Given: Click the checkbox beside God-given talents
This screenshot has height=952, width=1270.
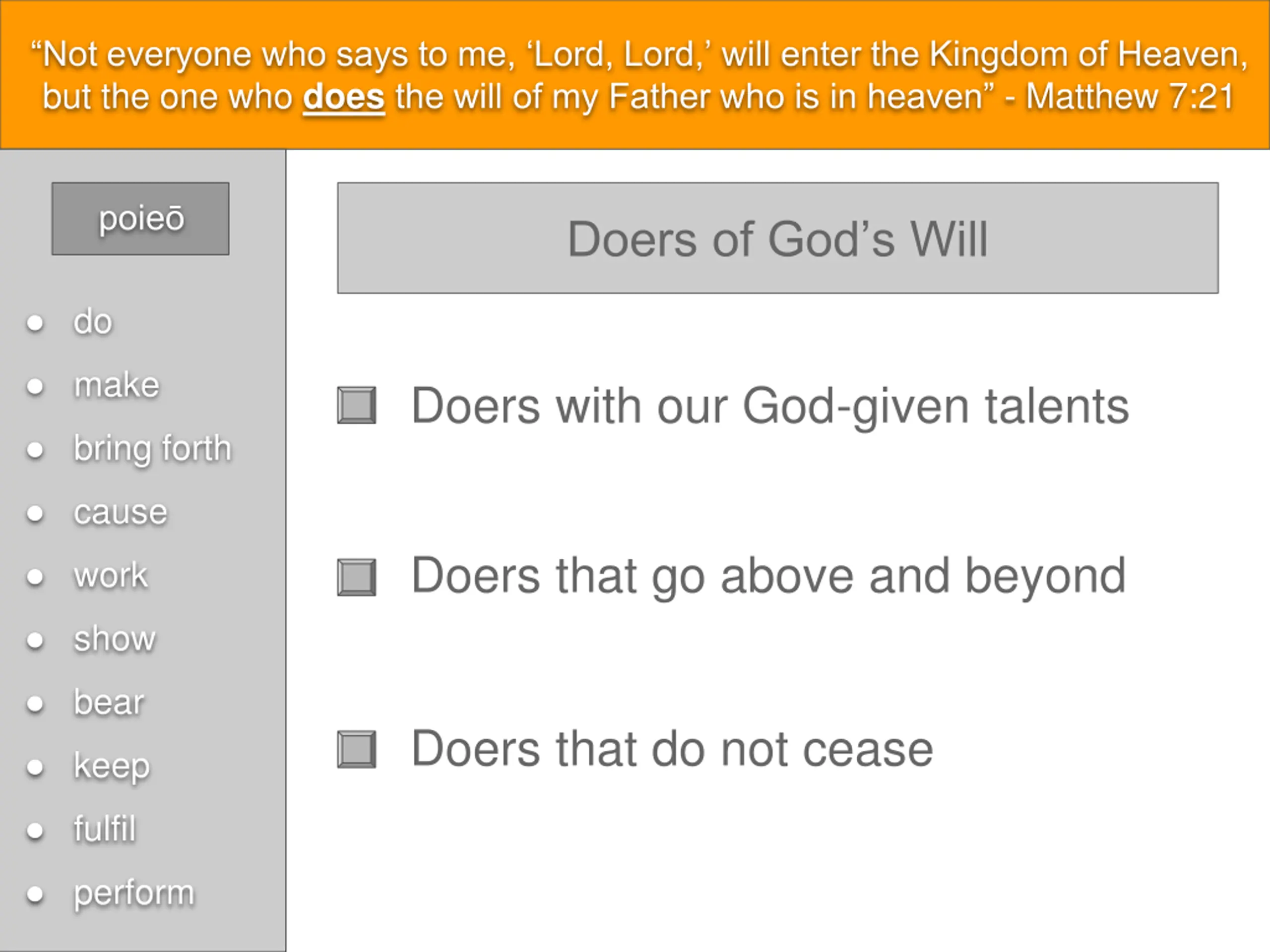Looking at the screenshot, I should point(357,405).
